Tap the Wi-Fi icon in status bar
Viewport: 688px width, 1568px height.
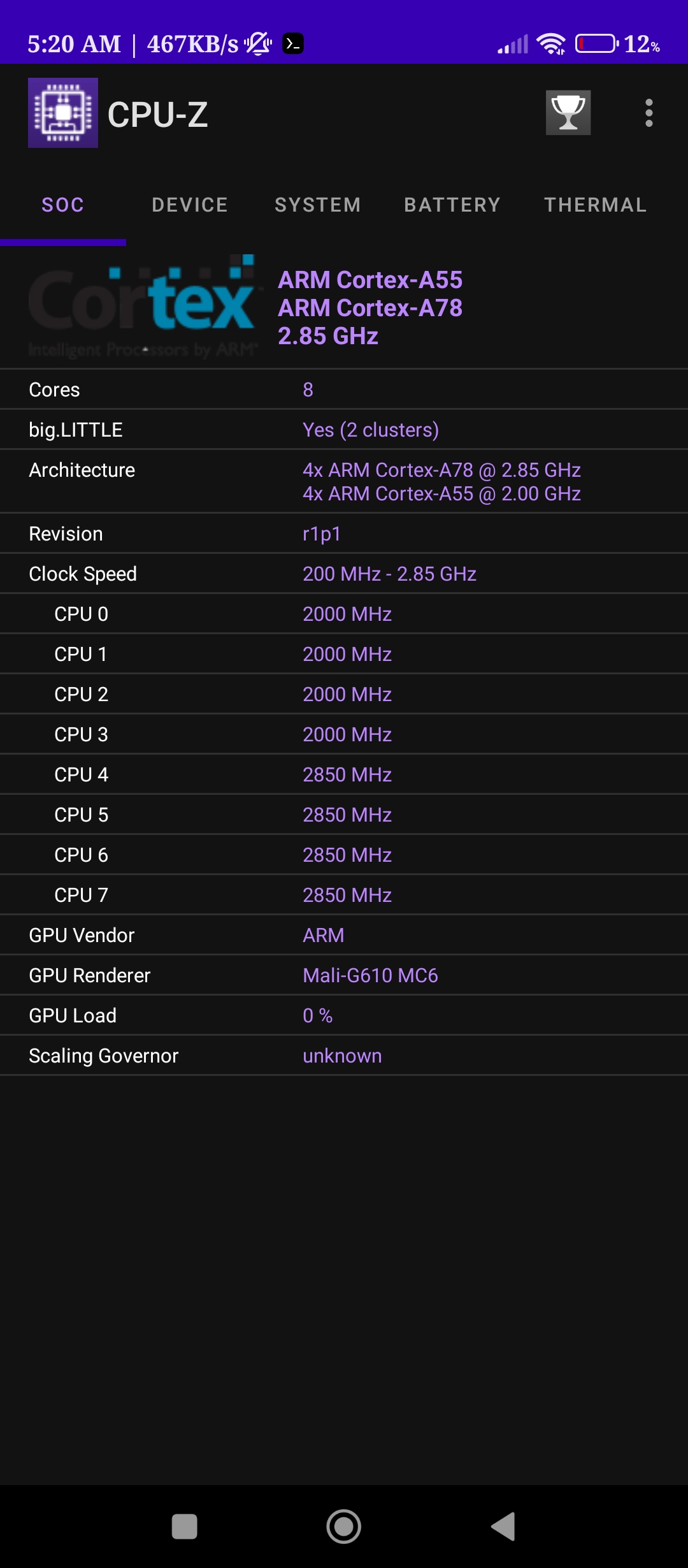[x=550, y=43]
